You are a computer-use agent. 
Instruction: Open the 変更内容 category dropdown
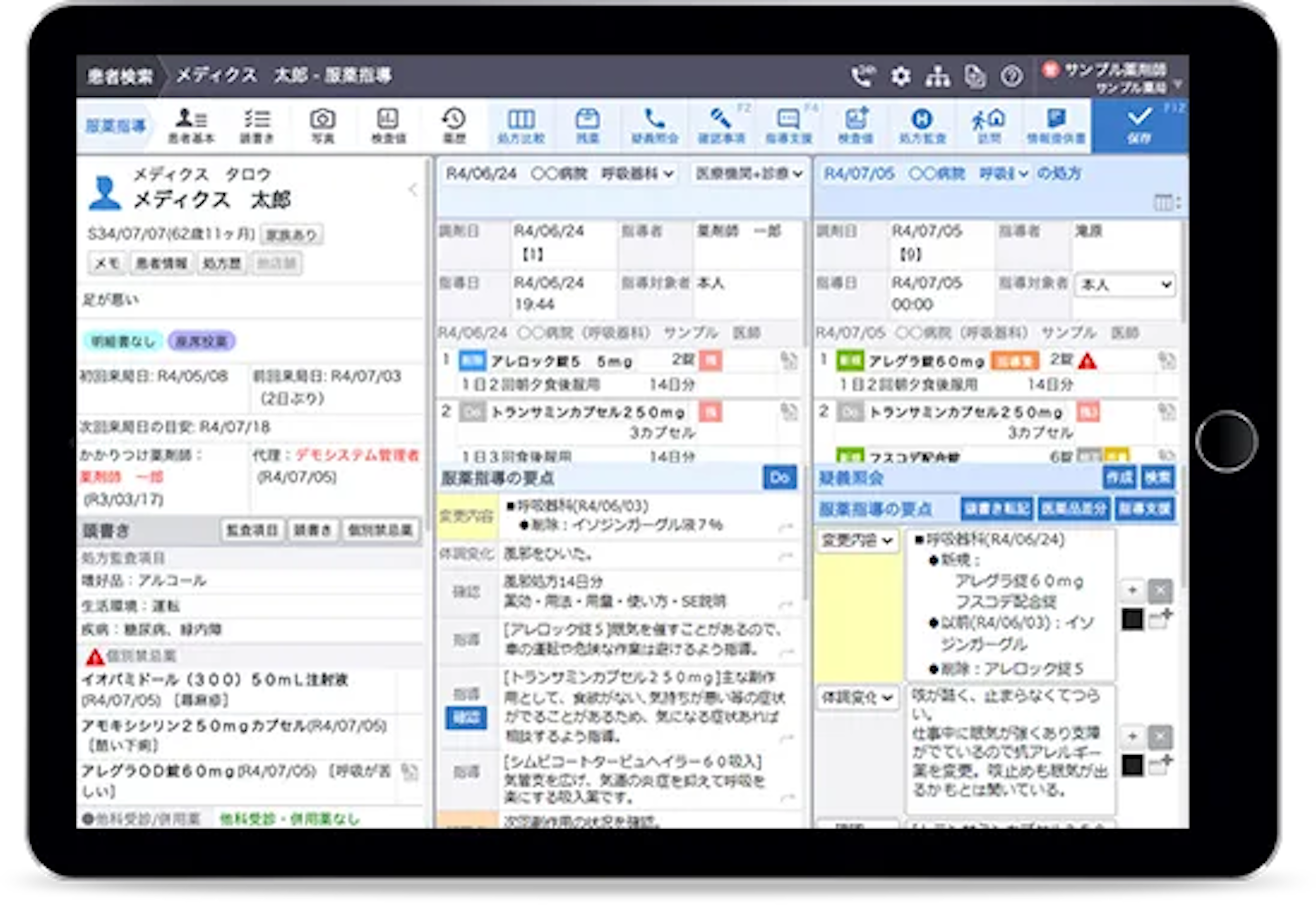coord(857,541)
